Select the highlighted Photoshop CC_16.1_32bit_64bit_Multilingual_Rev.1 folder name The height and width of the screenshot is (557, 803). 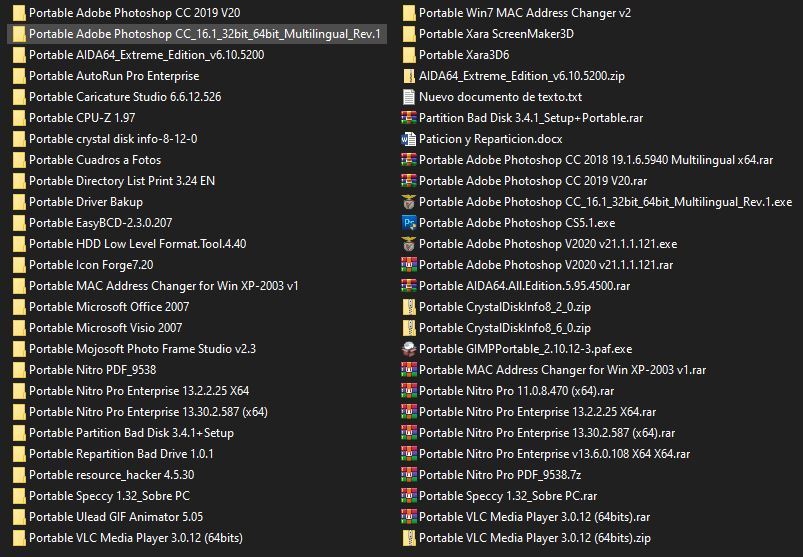tap(205, 34)
